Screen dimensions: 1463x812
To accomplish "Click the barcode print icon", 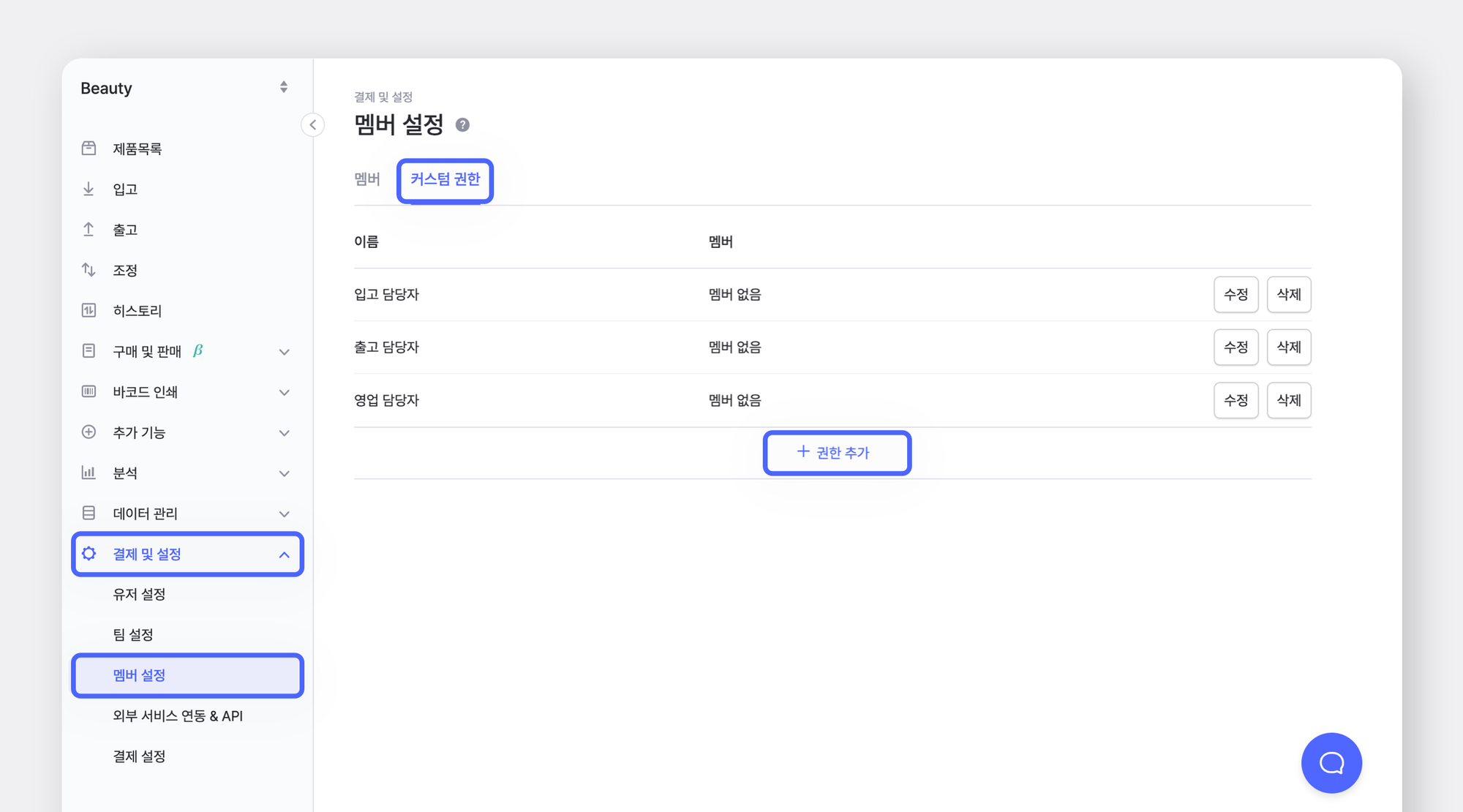I will 89,391.
